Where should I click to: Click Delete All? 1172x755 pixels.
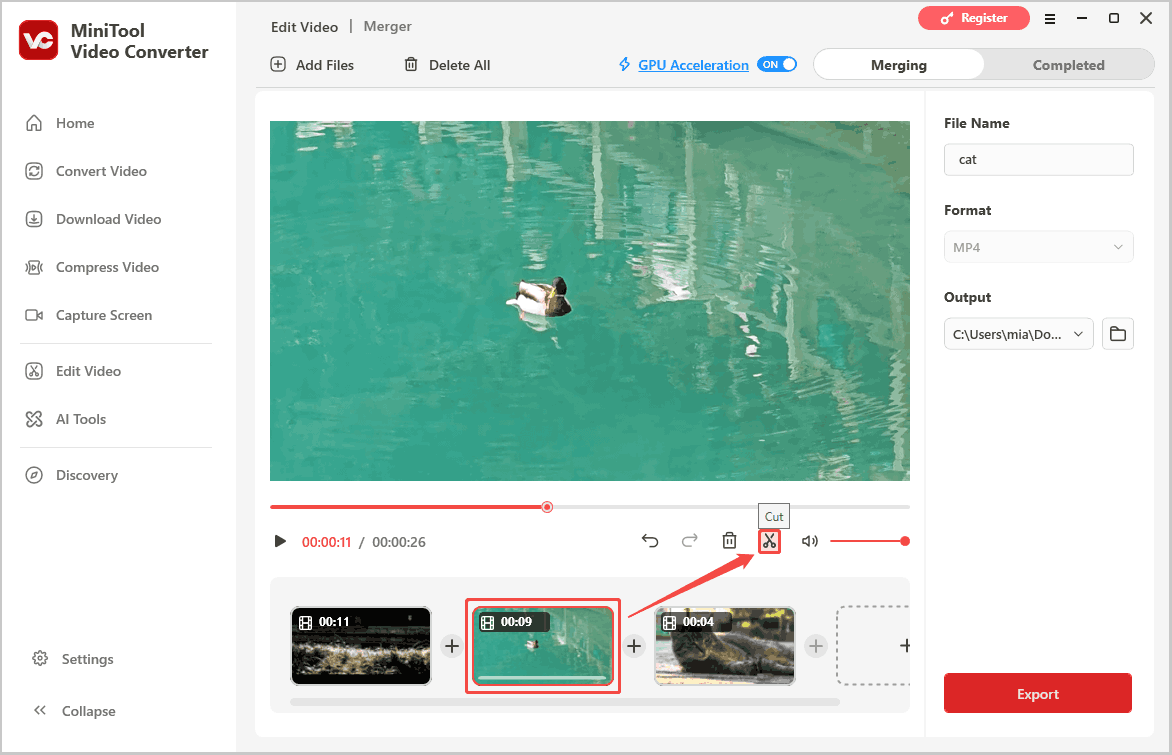tap(447, 65)
